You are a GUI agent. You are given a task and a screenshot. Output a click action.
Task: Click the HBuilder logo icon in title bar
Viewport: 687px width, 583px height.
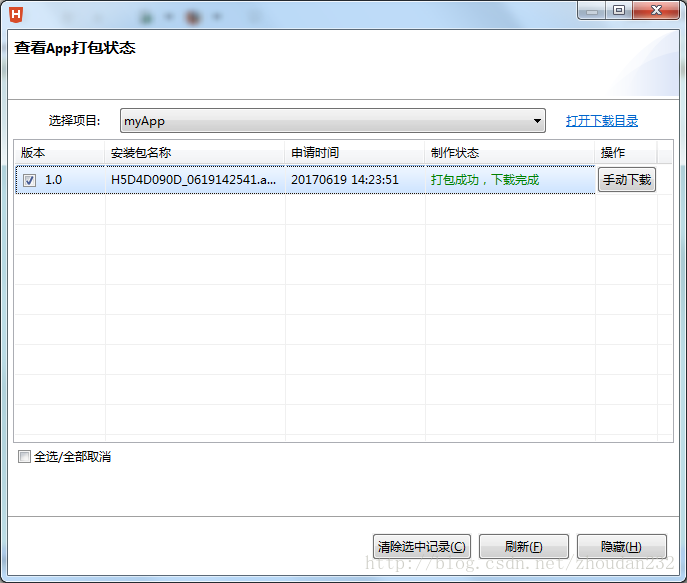tap(16, 14)
